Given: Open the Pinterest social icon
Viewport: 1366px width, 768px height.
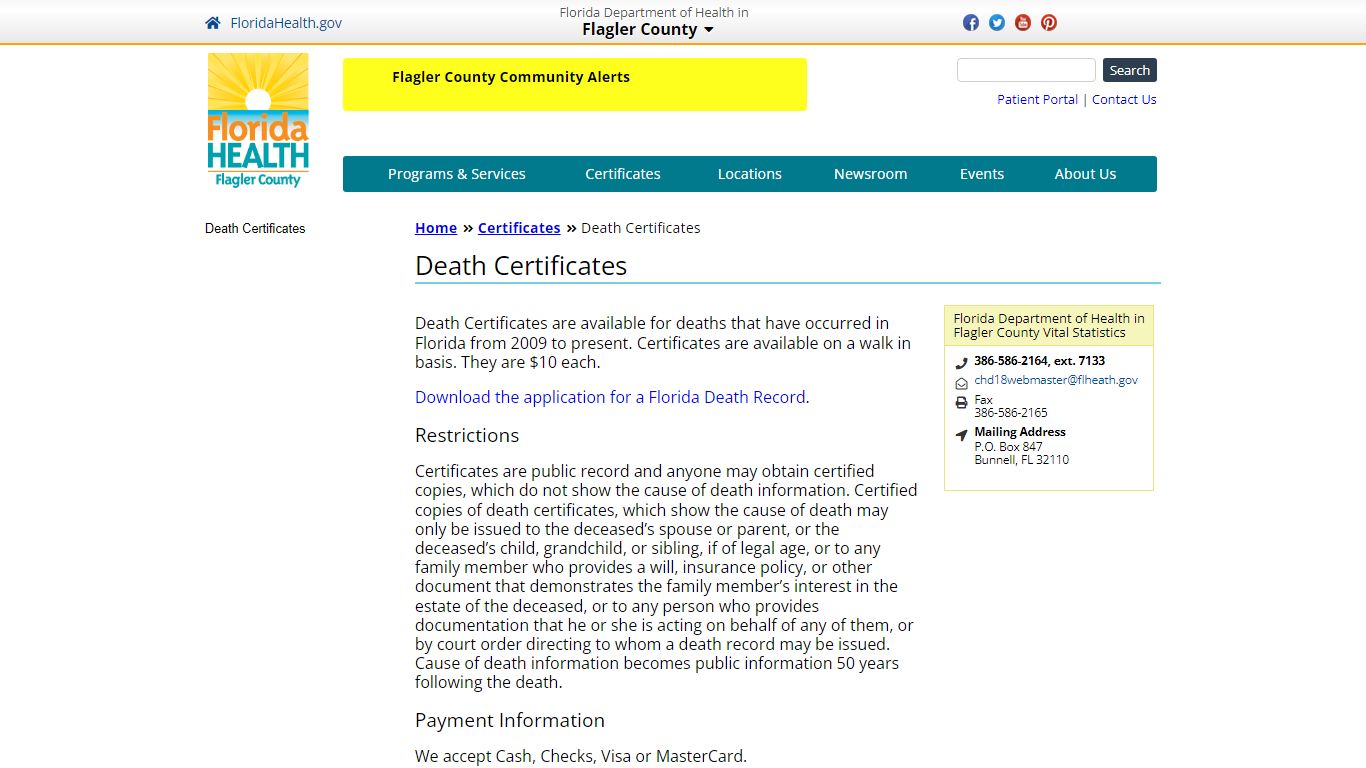Looking at the screenshot, I should click(1049, 23).
